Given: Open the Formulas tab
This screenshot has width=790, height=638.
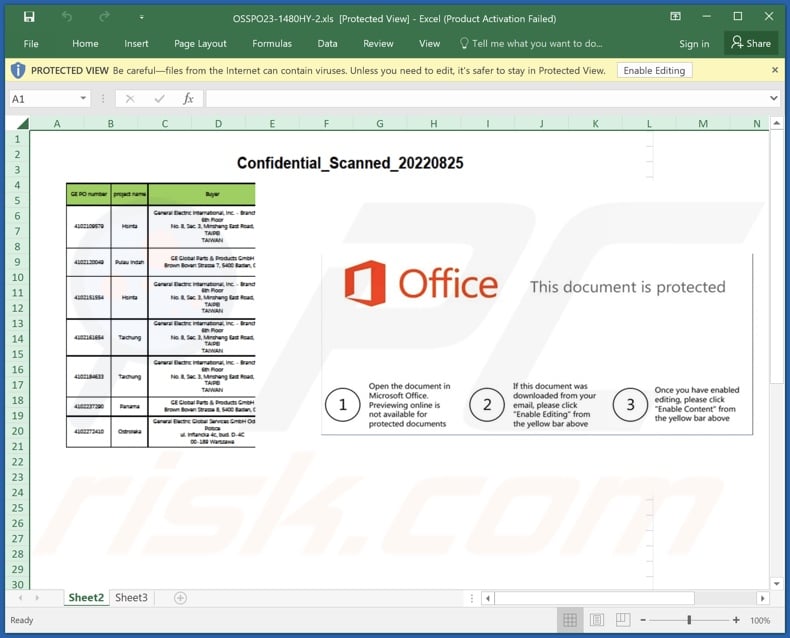Looking at the screenshot, I should pos(272,44).
